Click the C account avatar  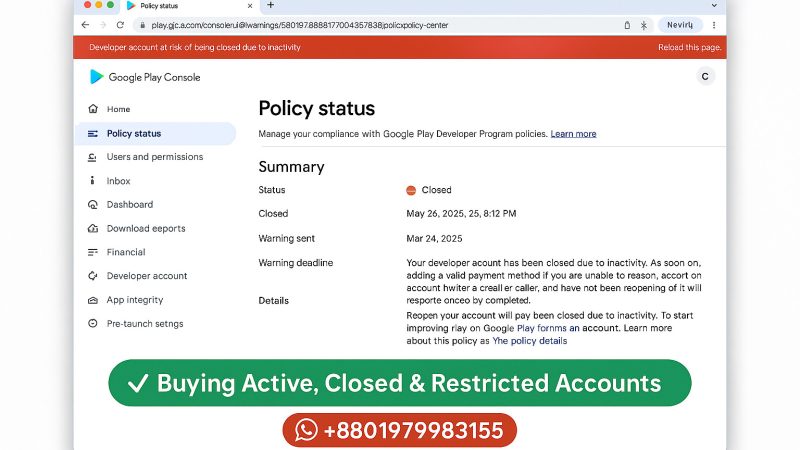pyautogui.click(x=705, y=77)
